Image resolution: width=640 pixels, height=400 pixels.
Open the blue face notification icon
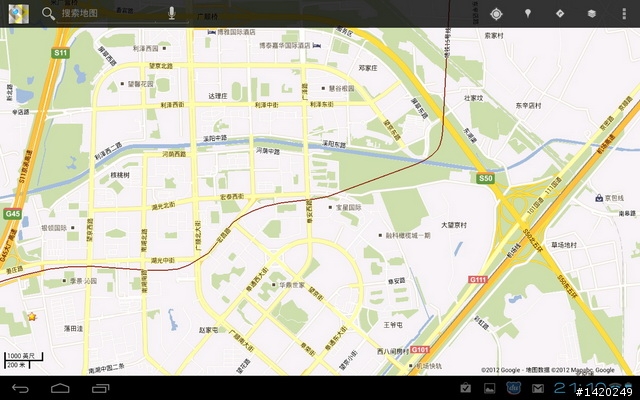(513, 388)
